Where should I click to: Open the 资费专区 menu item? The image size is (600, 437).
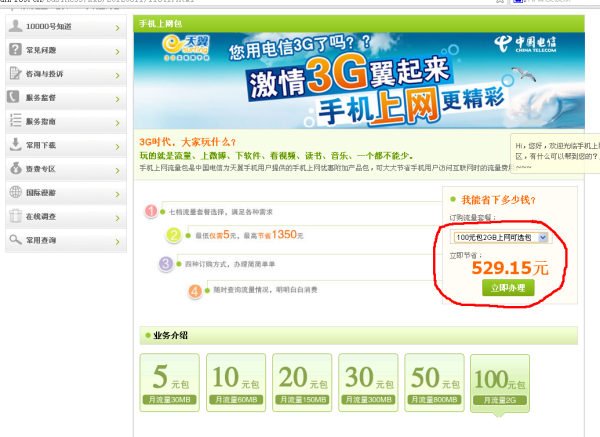click(66, 169)
